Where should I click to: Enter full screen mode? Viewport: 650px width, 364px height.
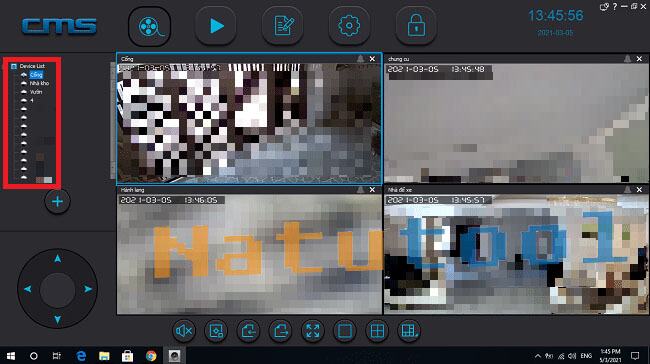pyautogui.click(x=313, y=331)
